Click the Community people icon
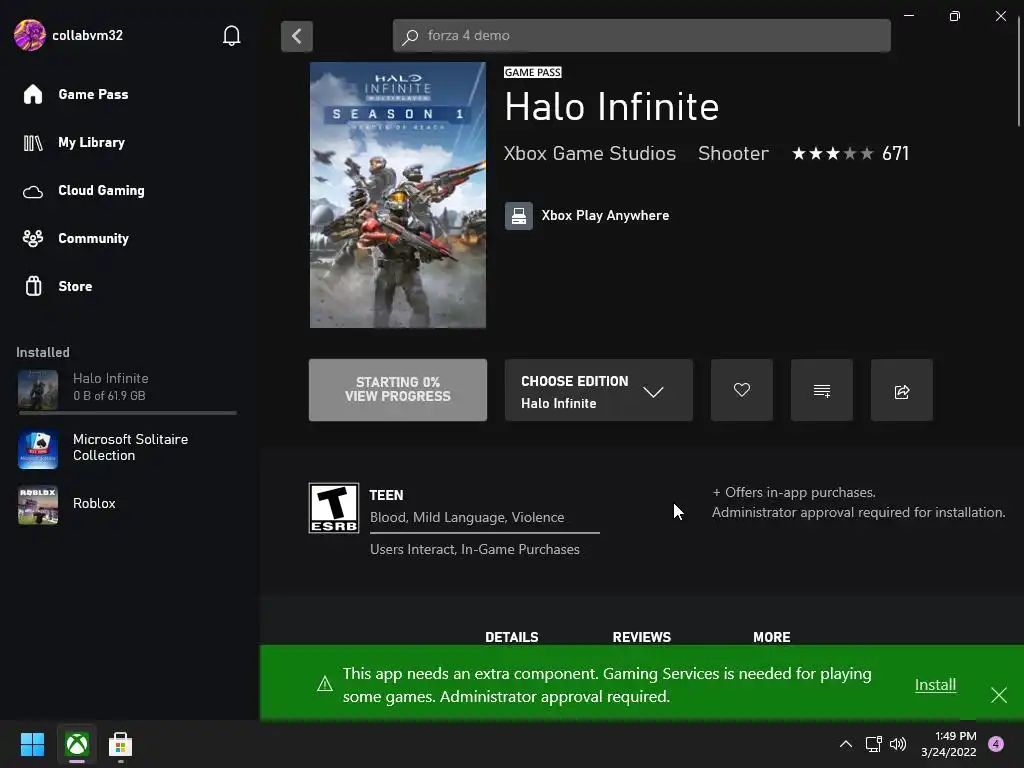This screenshot has height=768, width=1024. tap(33, 238)
